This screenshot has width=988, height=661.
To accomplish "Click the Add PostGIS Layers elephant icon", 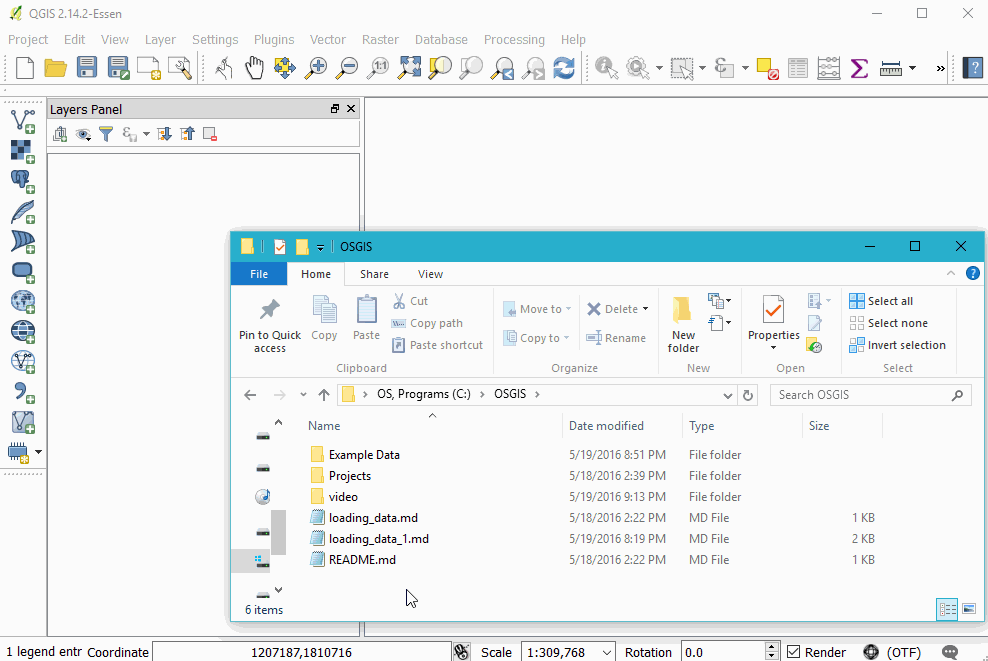I will (23, 181).
